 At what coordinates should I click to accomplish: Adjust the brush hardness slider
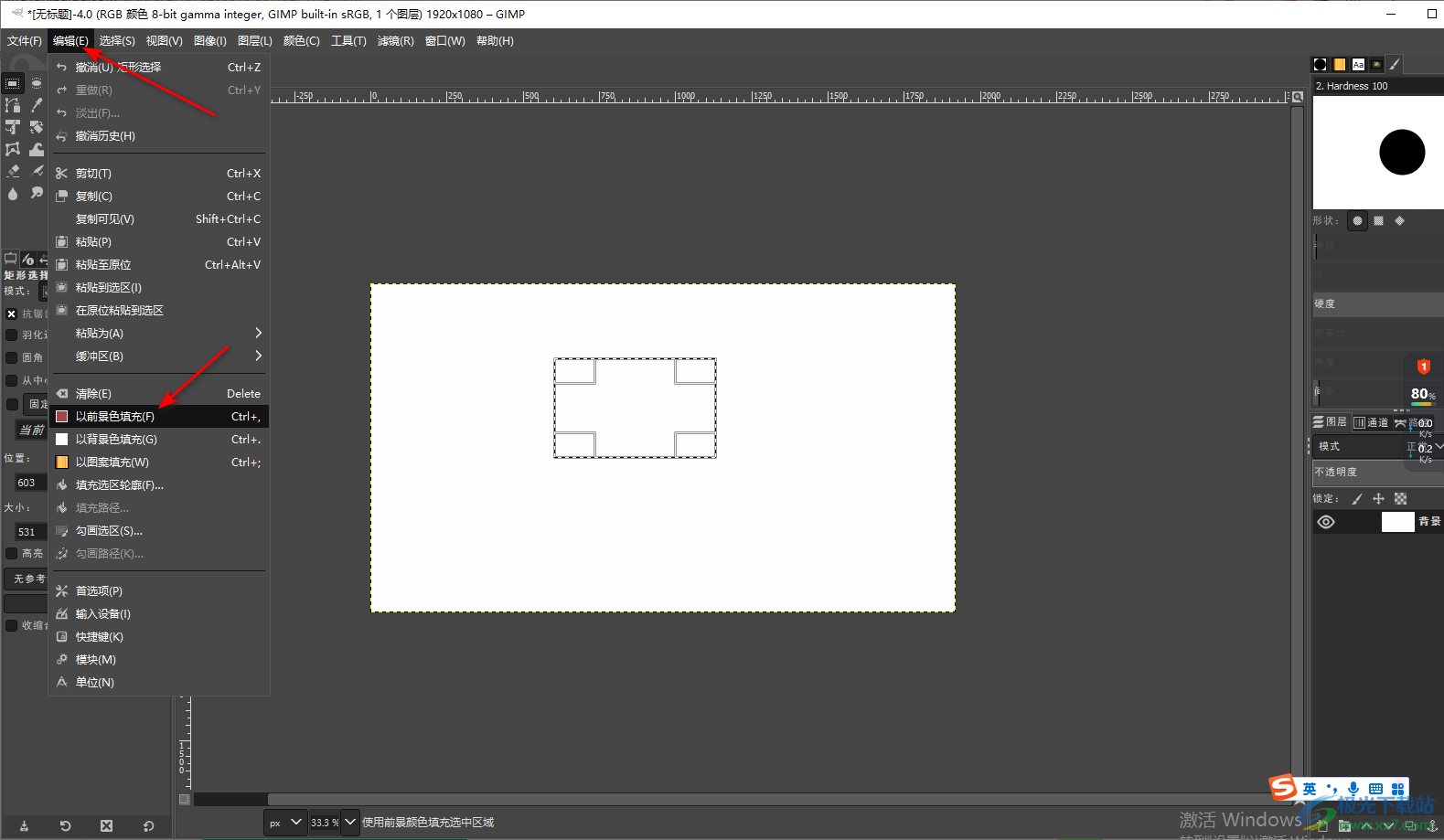click(x=1378, y=304)
